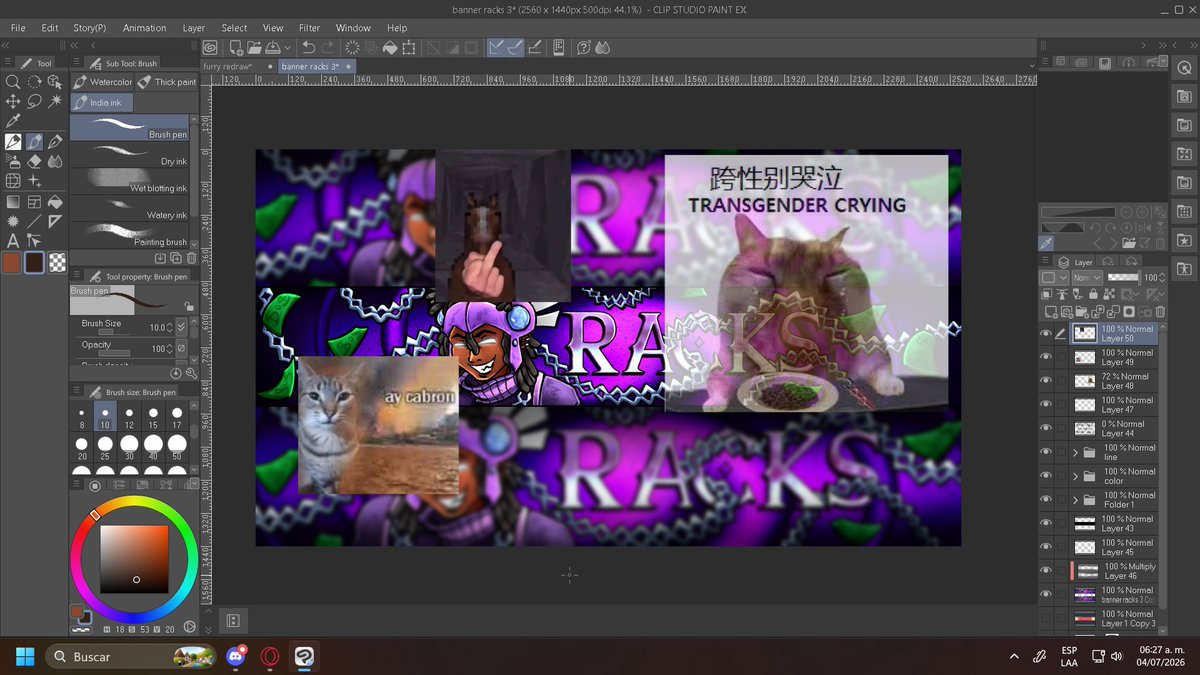
Task: Click the layer opacity slider
Action: pyautogui.click(x=1123, y=277)
